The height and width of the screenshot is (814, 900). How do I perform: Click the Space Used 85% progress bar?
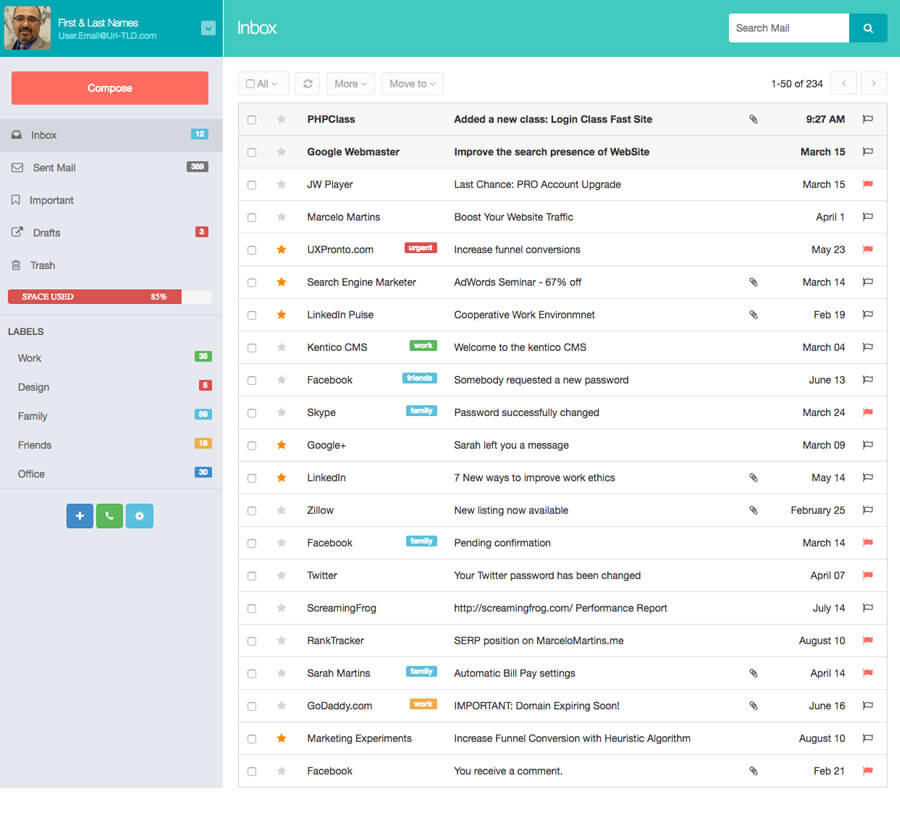tap(110, 297)
